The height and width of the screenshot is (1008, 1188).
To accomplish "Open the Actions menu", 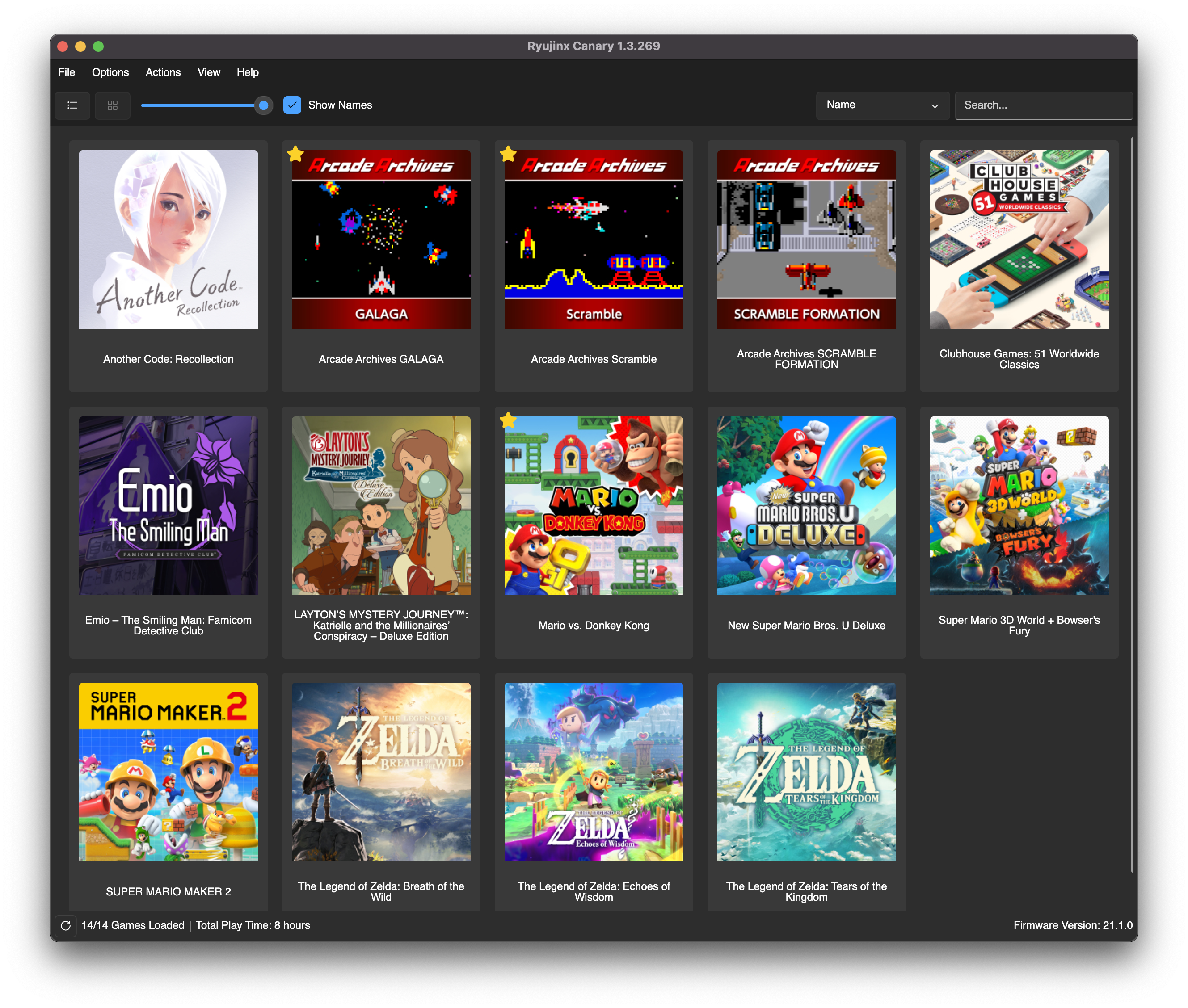I will click(x=163, y=72).
